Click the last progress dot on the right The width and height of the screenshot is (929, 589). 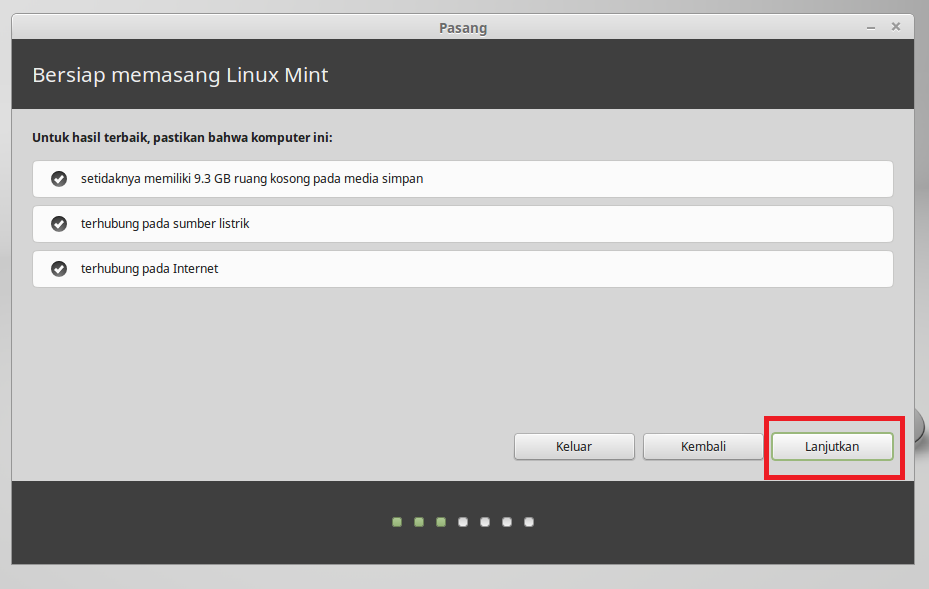529,521
